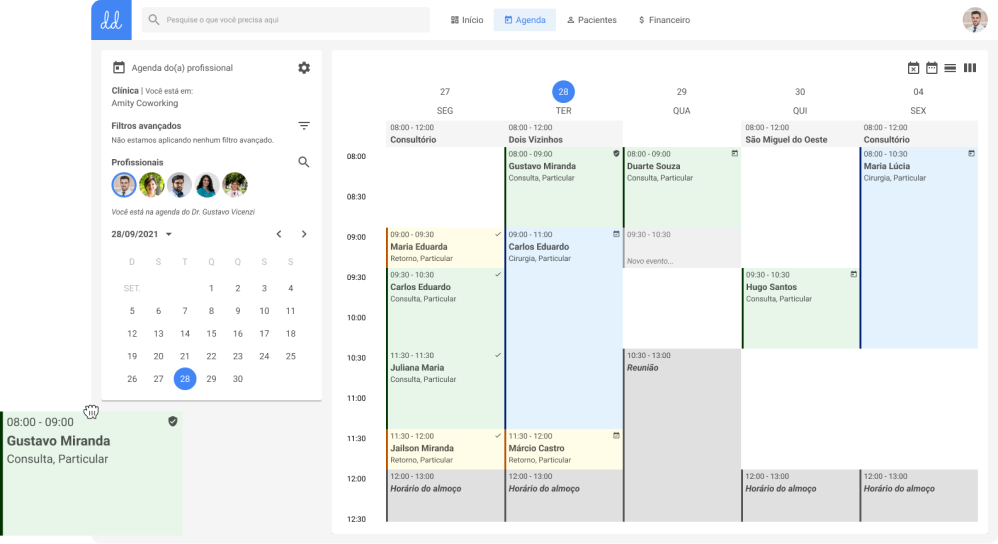
Task: Select day 29 in the mini calendar
Action: pos(211,379)
